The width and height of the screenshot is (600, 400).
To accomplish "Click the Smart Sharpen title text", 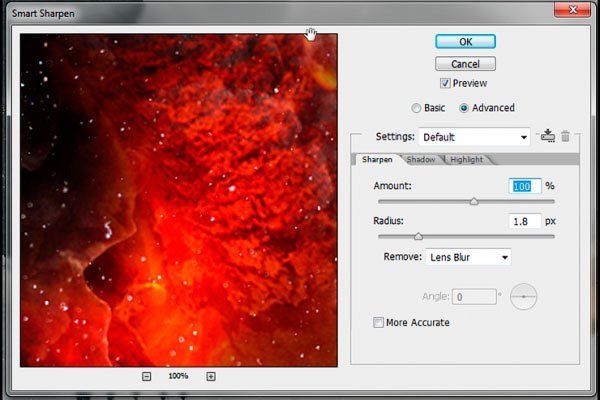I will coord(43,13).
